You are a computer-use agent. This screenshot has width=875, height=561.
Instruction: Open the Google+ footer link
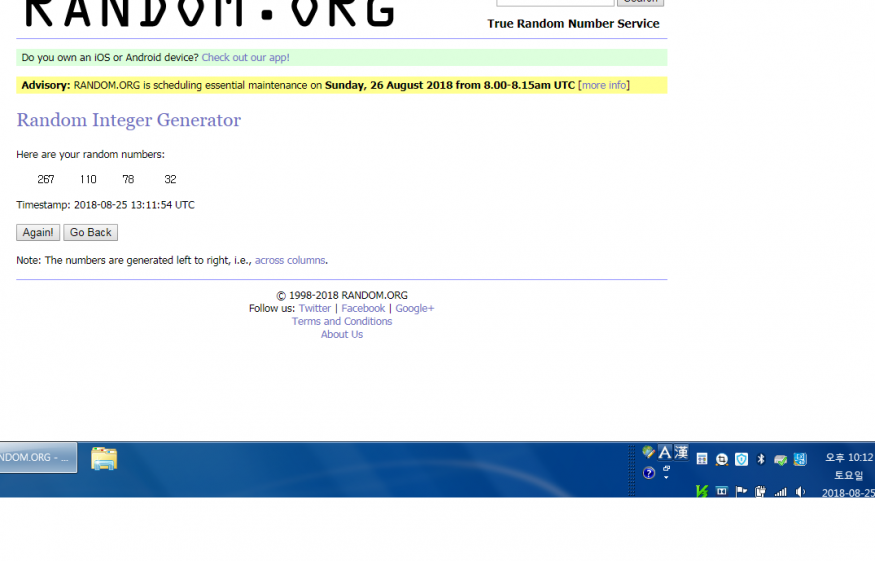415,308
